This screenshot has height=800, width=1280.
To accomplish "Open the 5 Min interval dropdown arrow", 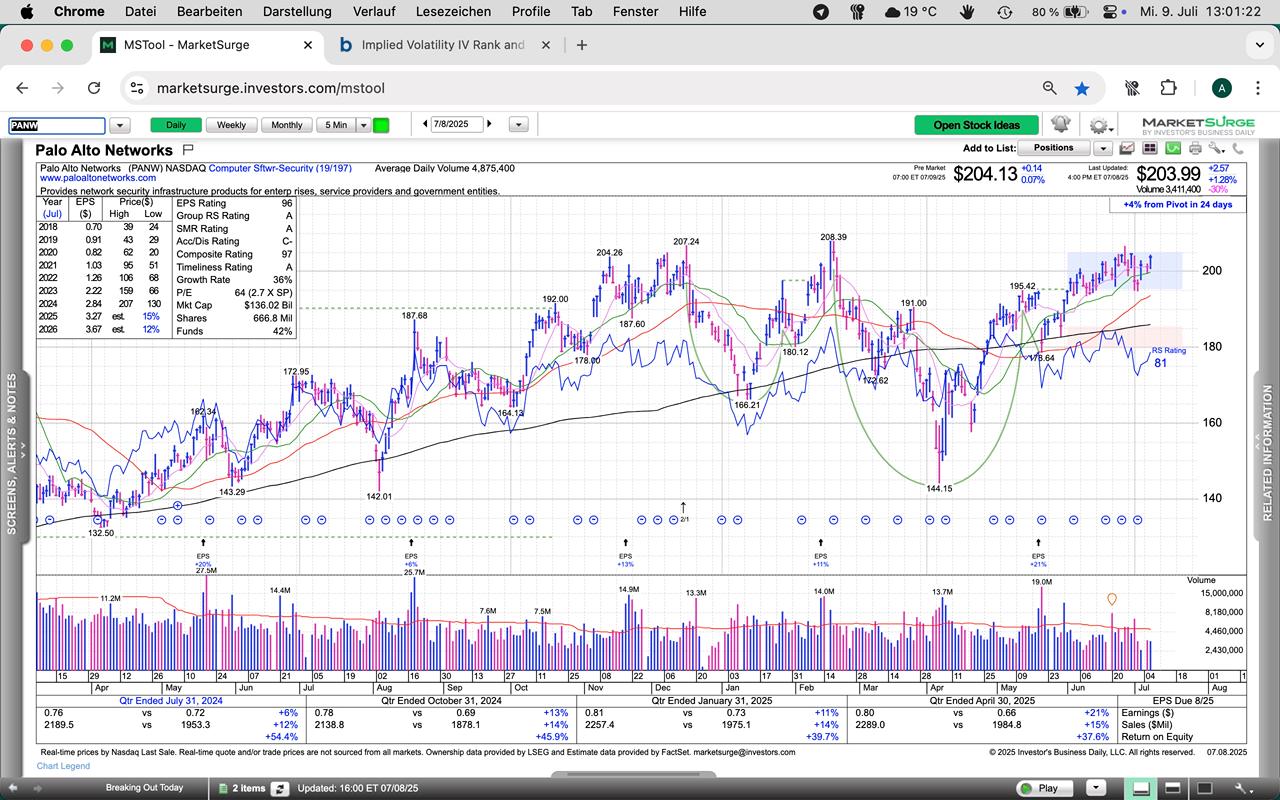I will pos(363,125).
